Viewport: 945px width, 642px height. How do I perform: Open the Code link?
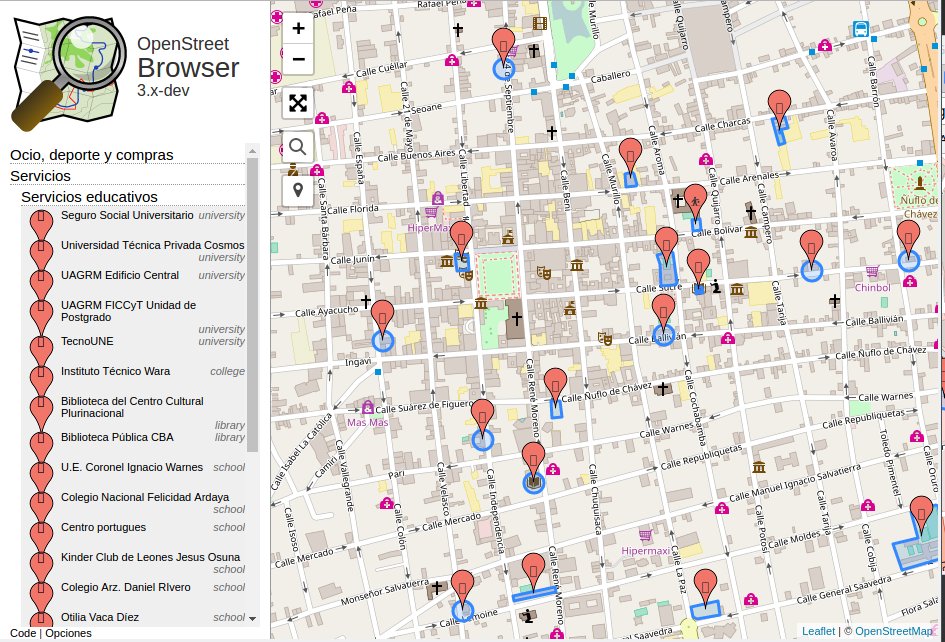pos(22,633)
